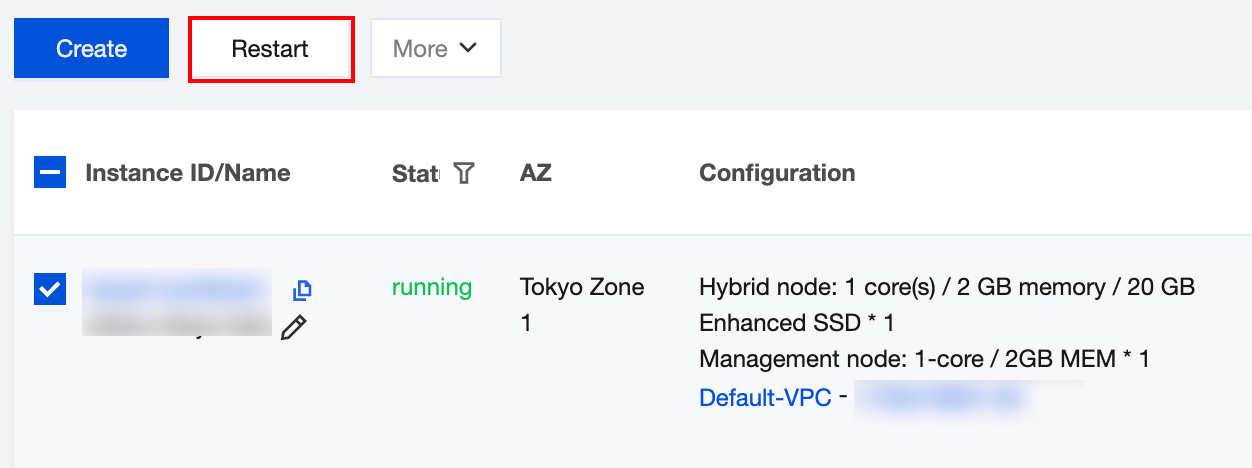
Task: Click the chevron arrow beside More
Action: click(467, 48)
